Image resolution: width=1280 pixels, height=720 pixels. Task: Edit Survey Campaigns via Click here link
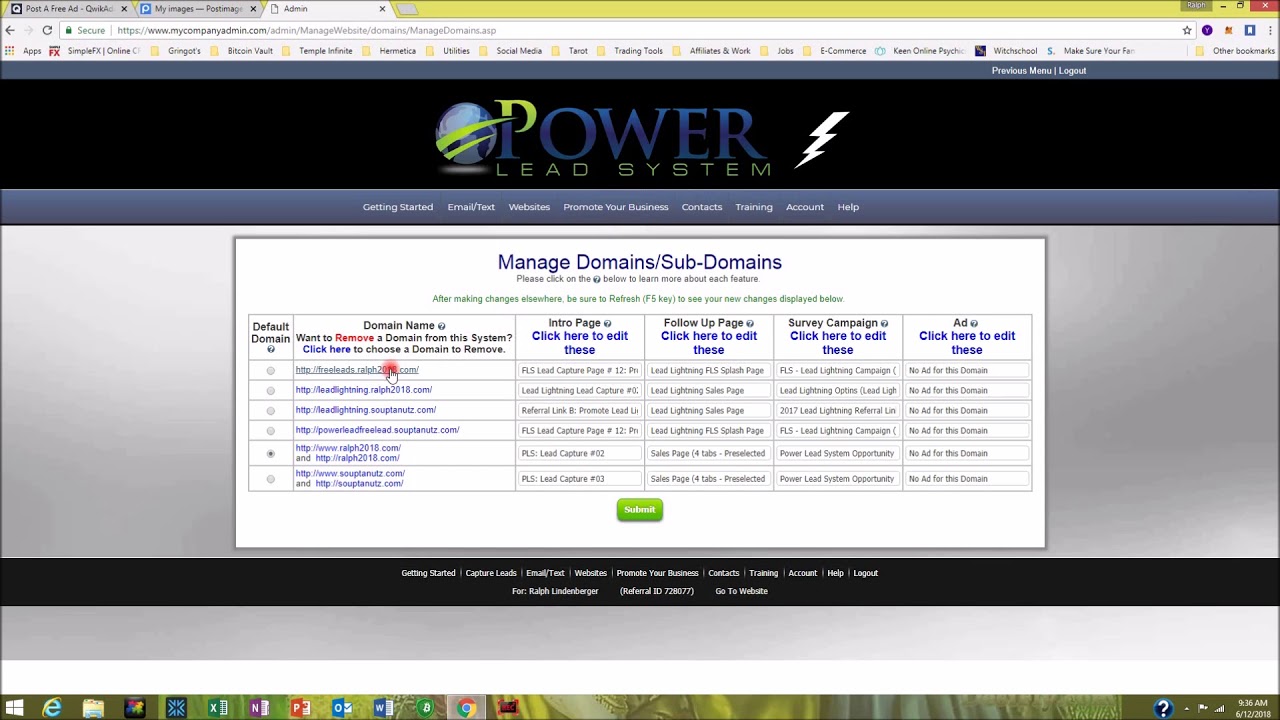(x=838, y=343)
